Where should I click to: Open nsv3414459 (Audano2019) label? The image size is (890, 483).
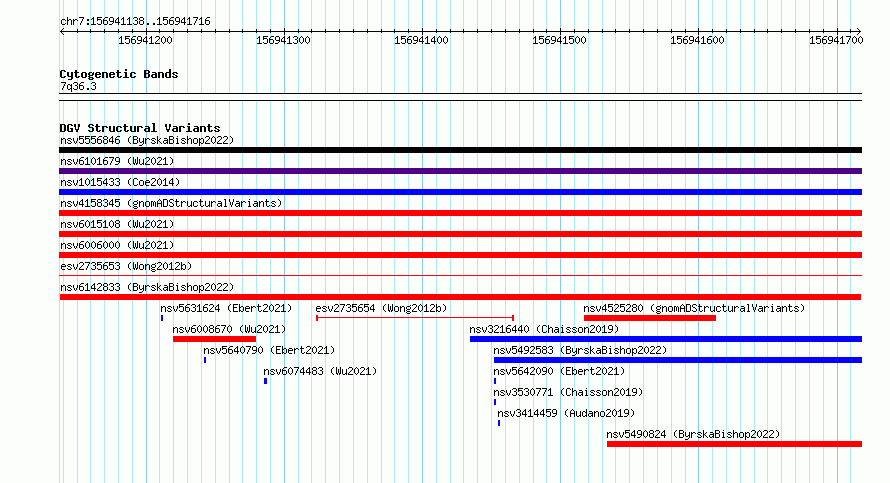[x=566, y=413]
